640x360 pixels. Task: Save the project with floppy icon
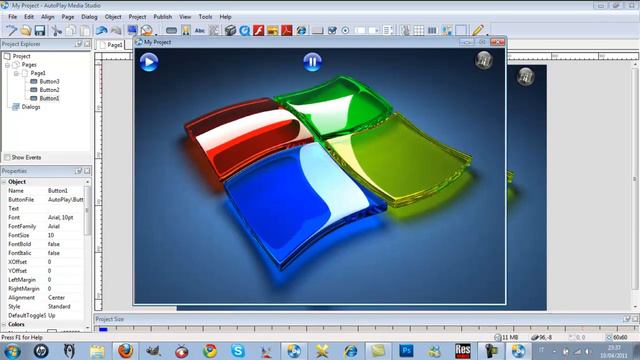click(x=40, y=31)
